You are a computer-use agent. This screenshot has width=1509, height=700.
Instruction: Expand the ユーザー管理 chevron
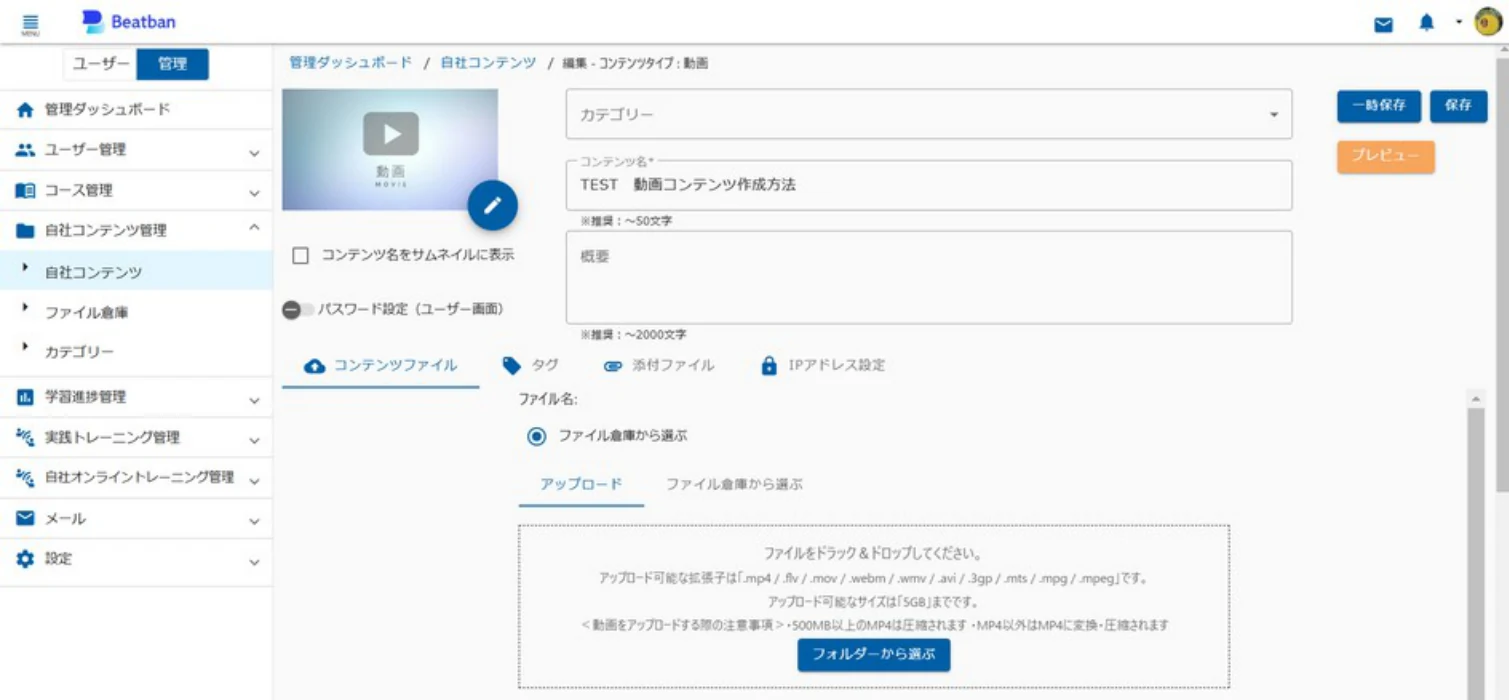254,153
